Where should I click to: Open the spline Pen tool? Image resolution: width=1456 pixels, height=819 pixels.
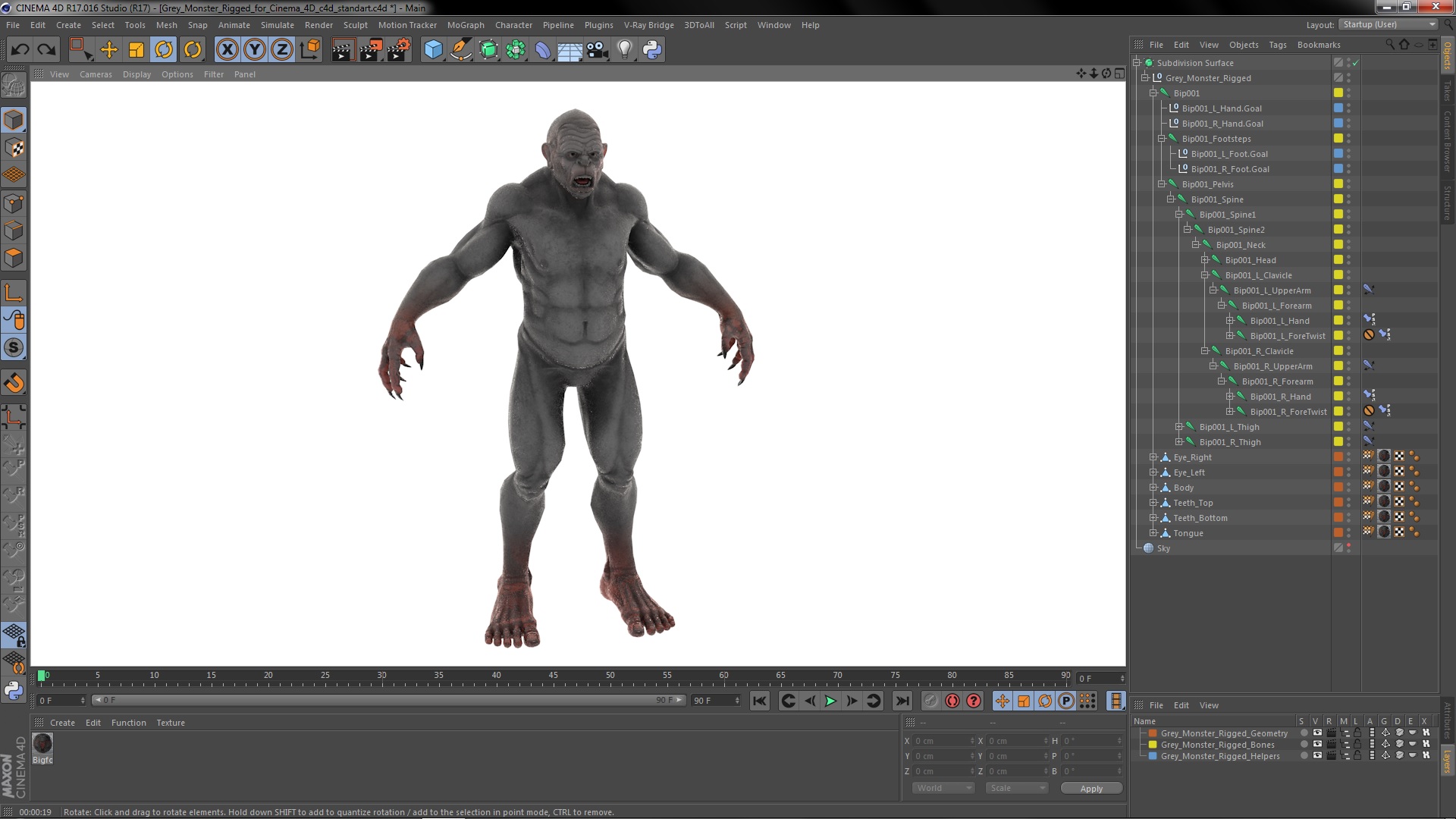[461, 50]
